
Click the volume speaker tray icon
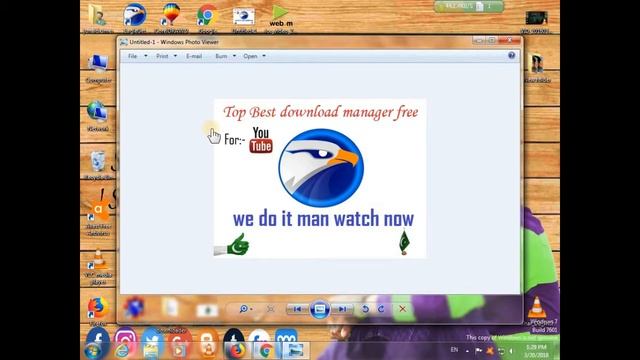click(511, 351)
